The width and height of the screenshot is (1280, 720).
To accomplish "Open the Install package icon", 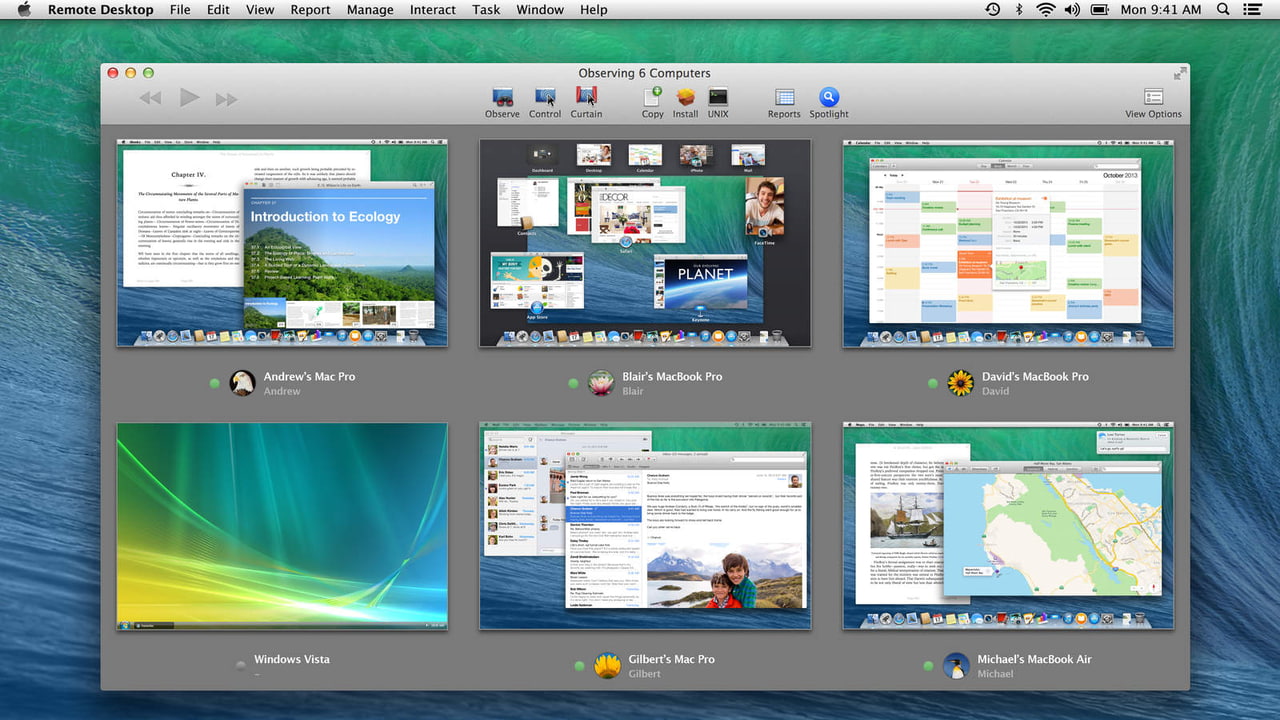I will pos(685,97).
